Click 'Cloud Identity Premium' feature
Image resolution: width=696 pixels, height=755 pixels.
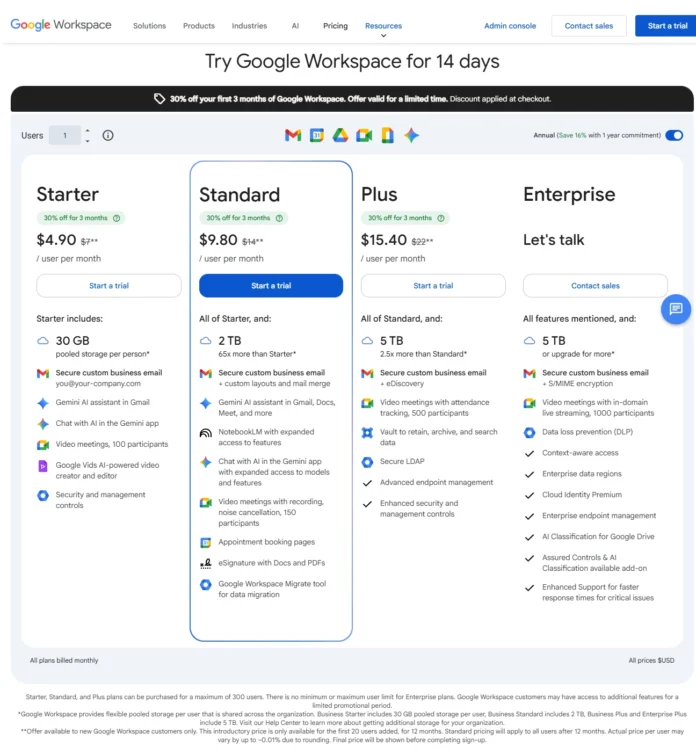coord(582,495)
